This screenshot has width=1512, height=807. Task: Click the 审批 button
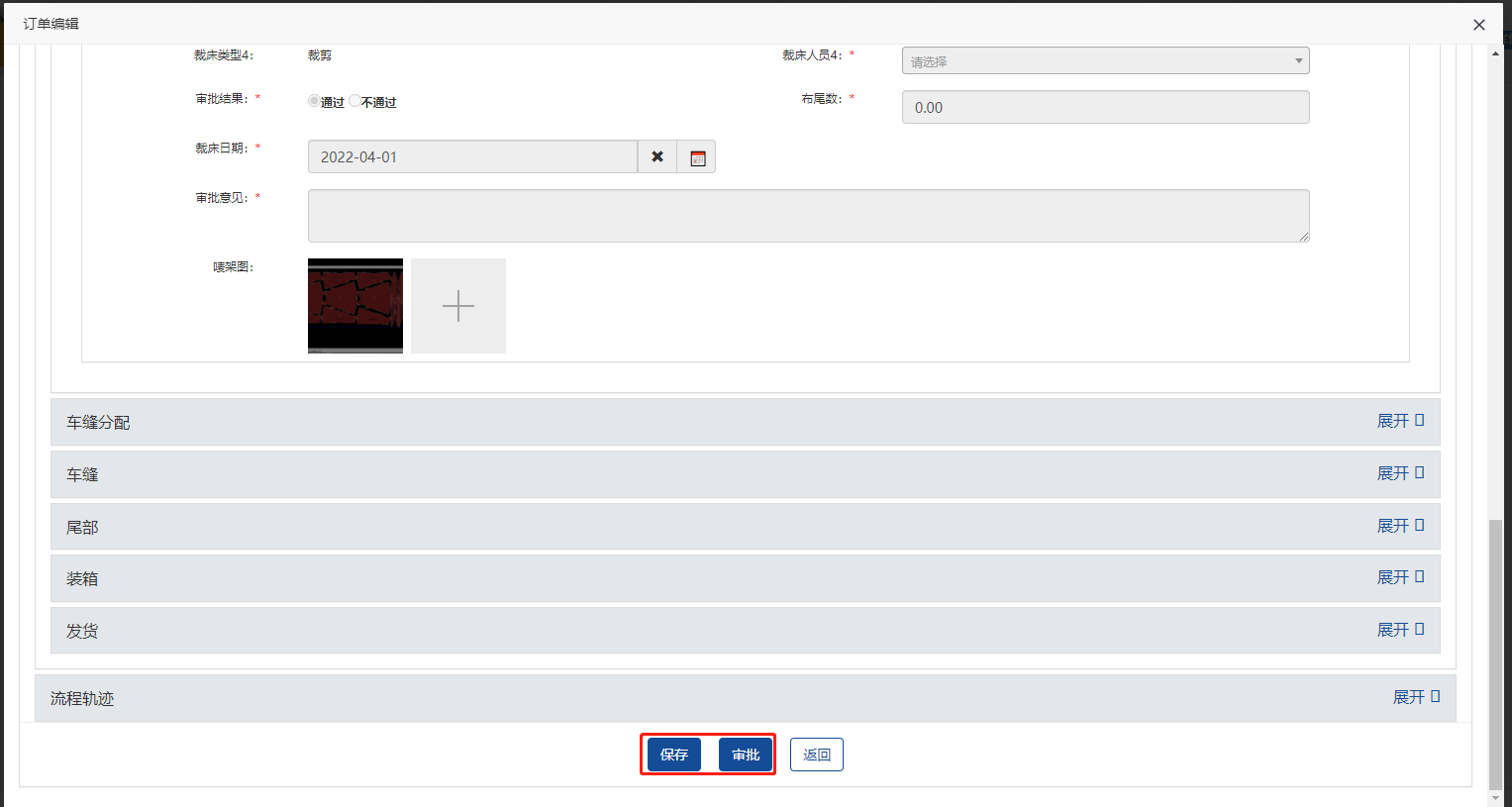[746, 755]
